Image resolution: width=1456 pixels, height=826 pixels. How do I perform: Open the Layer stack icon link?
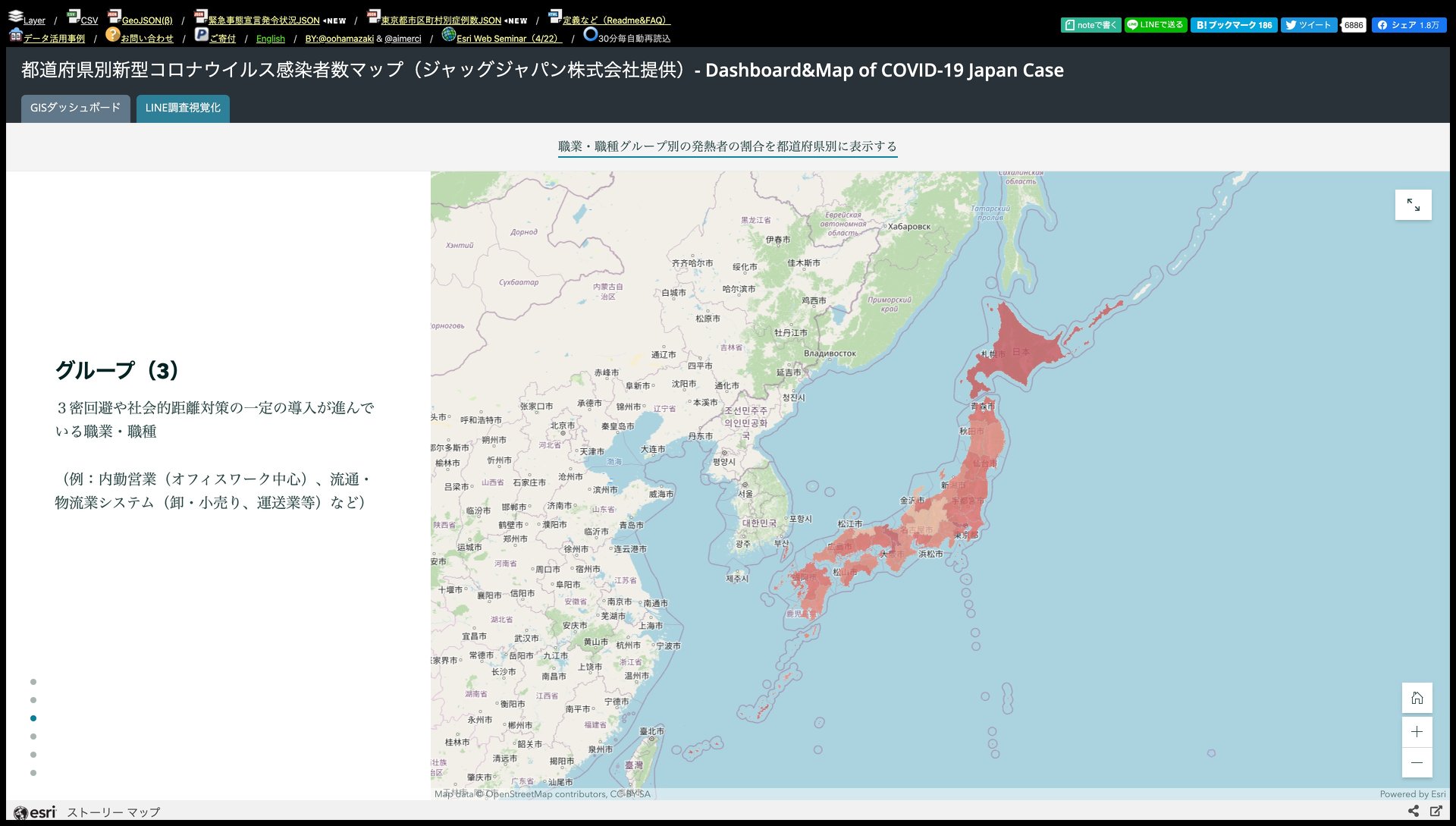click(x=15, y=16)
